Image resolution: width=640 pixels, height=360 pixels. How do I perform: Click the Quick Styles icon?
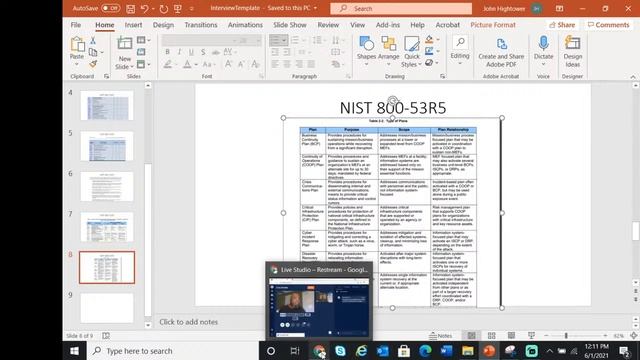411,44
